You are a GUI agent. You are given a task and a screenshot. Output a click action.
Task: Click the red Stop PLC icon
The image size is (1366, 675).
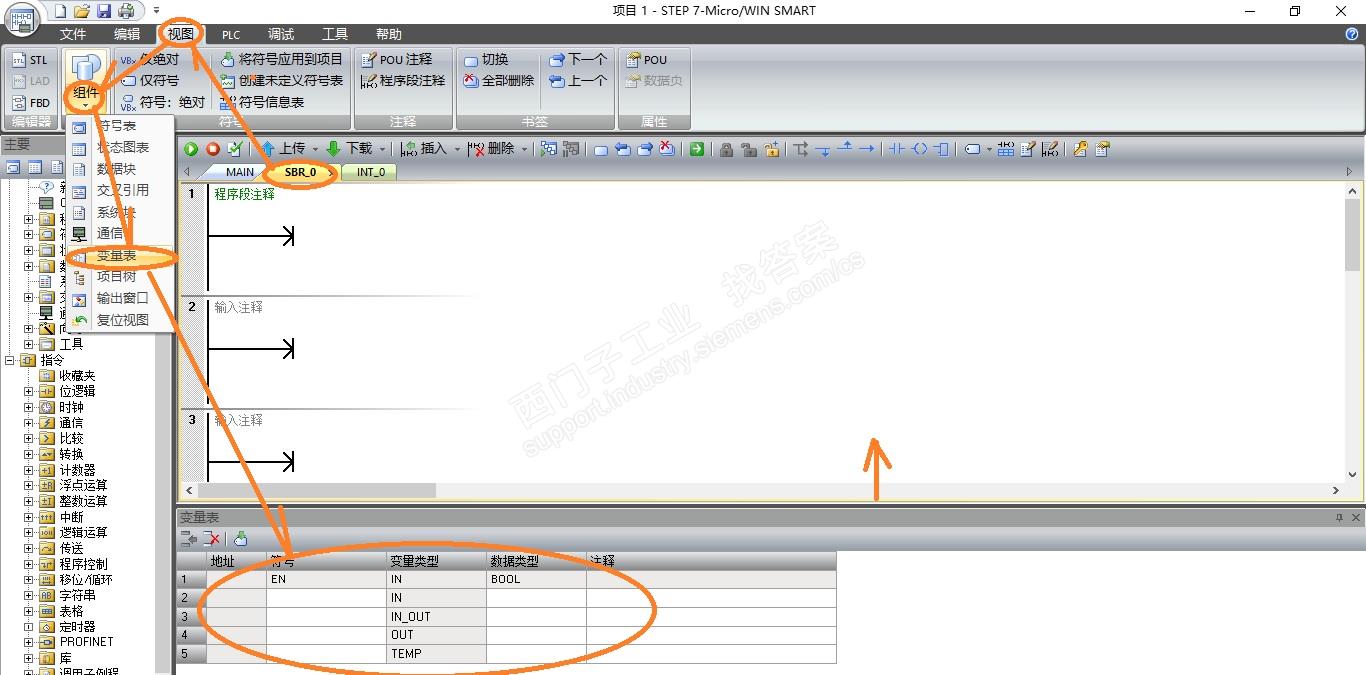point(213,149)
